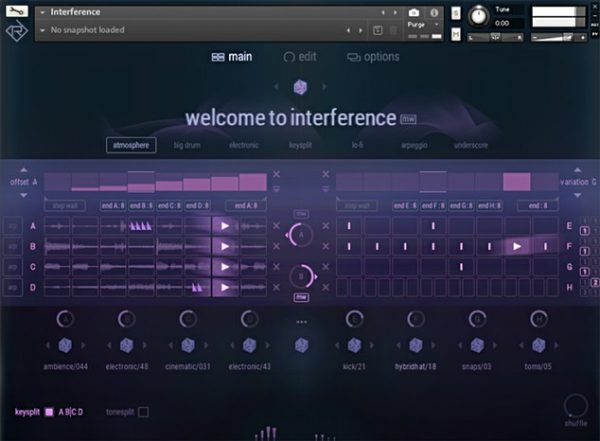Toggle the keysplit checkbox
The image size is (600, 441).
click(48, 411)
